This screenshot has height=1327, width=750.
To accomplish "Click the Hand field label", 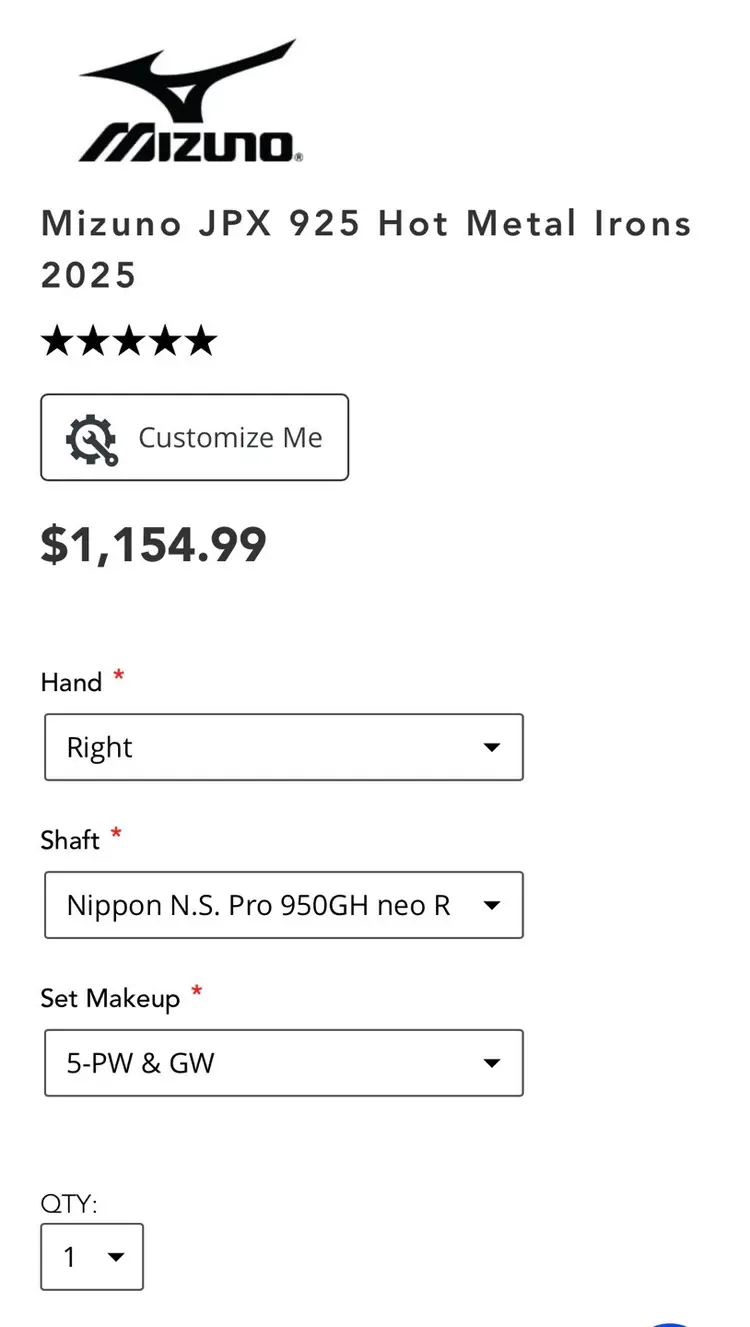I will 71,683.
